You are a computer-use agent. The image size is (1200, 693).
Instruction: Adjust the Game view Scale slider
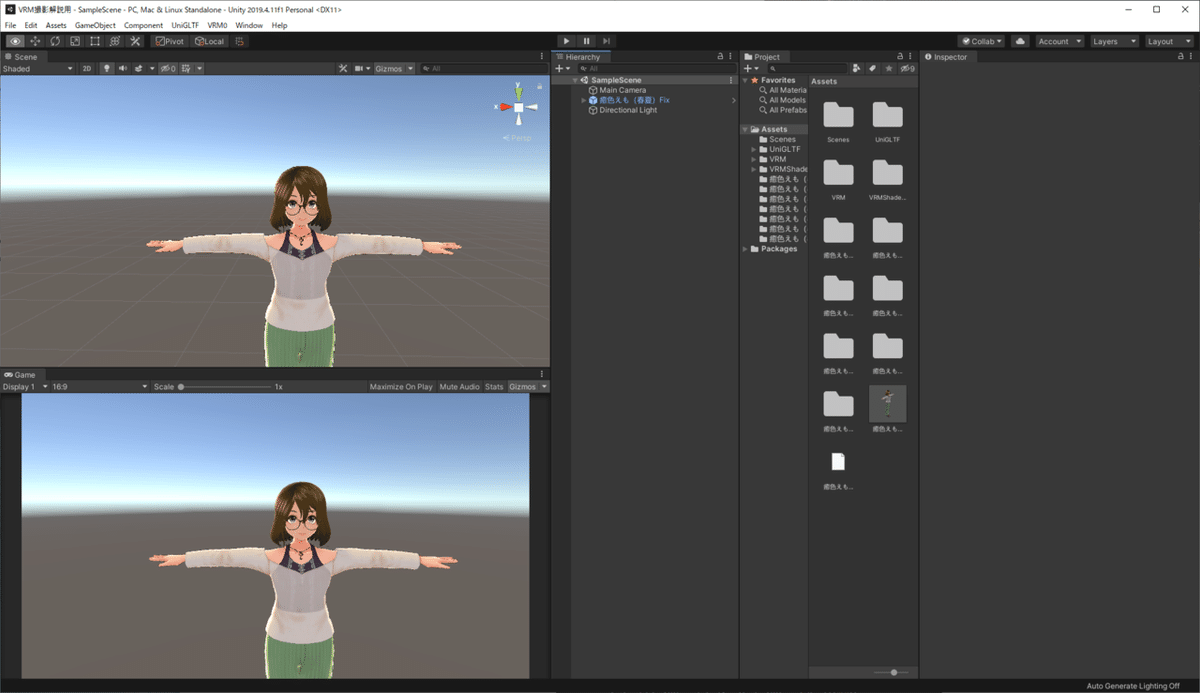[225, 386]
